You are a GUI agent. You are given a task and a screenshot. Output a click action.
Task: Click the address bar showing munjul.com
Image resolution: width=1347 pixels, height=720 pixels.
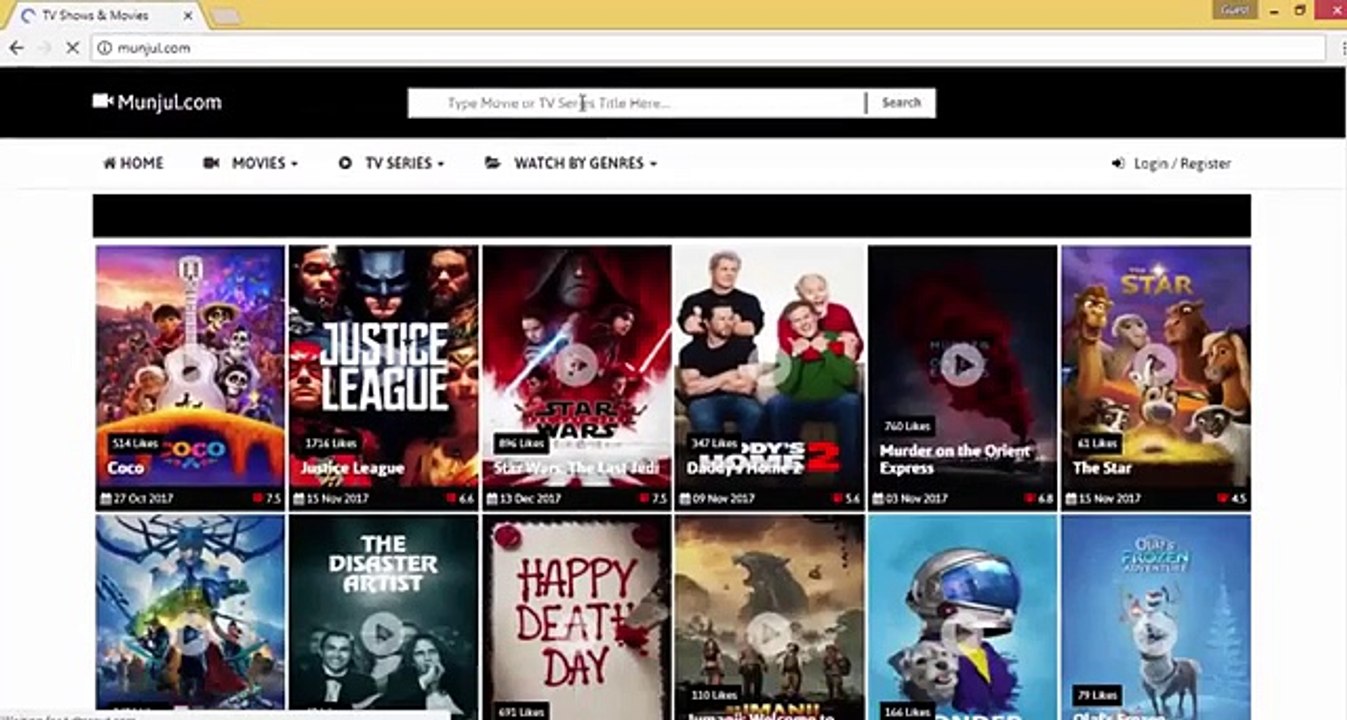point(709,48)
